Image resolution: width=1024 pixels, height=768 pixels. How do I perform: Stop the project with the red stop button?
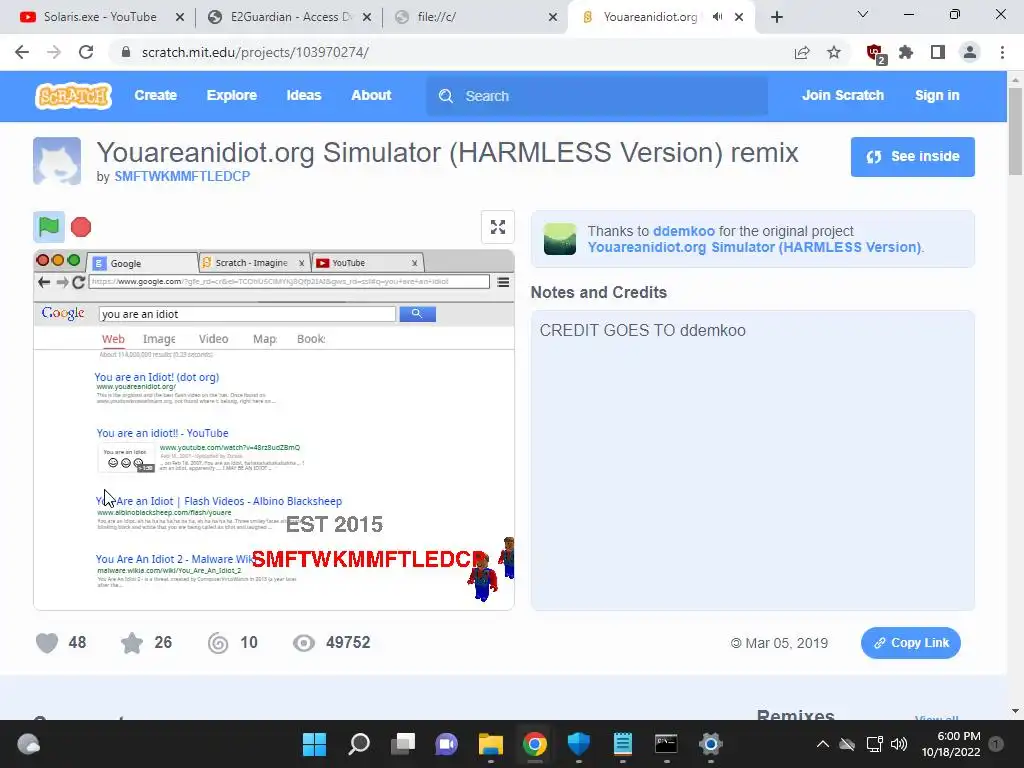tap(81, 227)
